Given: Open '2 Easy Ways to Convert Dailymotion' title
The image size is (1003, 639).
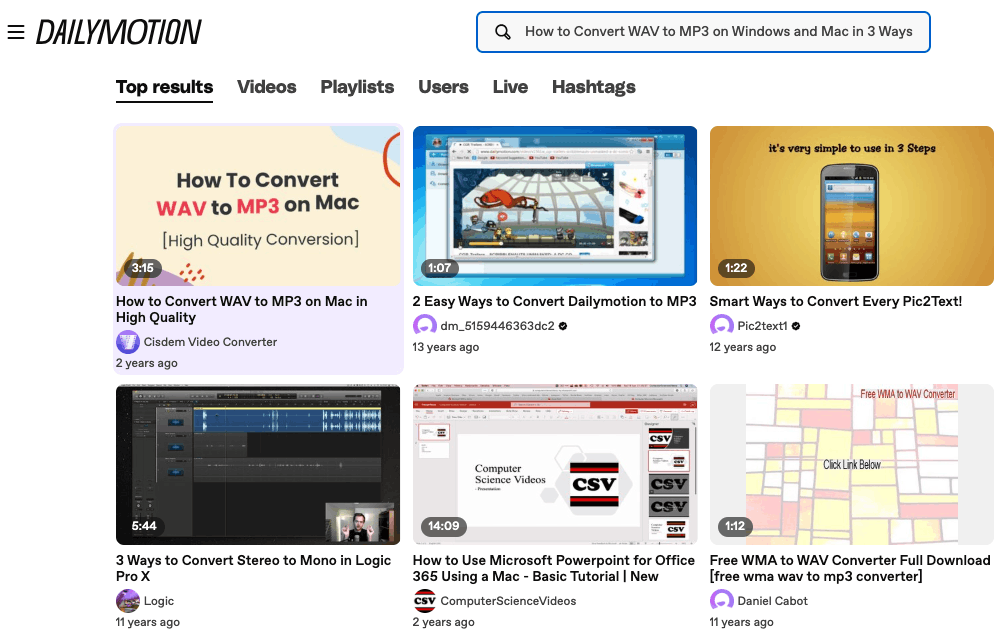Looking at the screenshot, I should click(x=554, y=301).
